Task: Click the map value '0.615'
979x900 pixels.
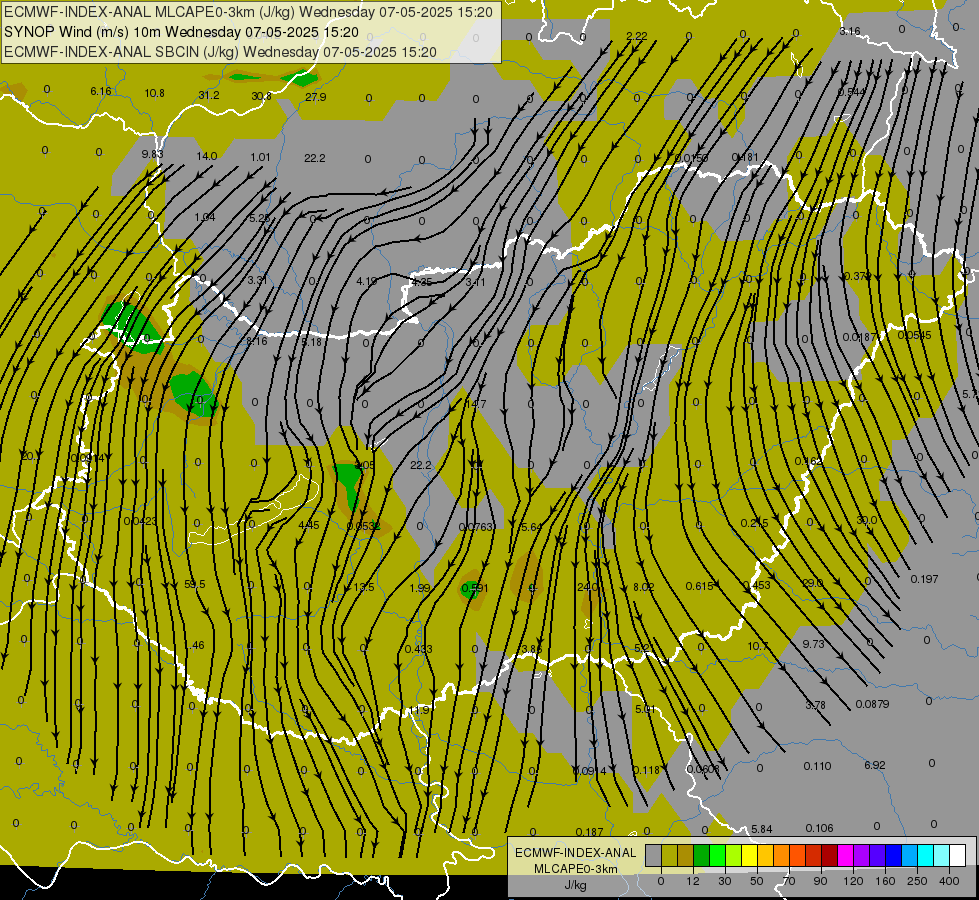Action: [x=699, y=586]
